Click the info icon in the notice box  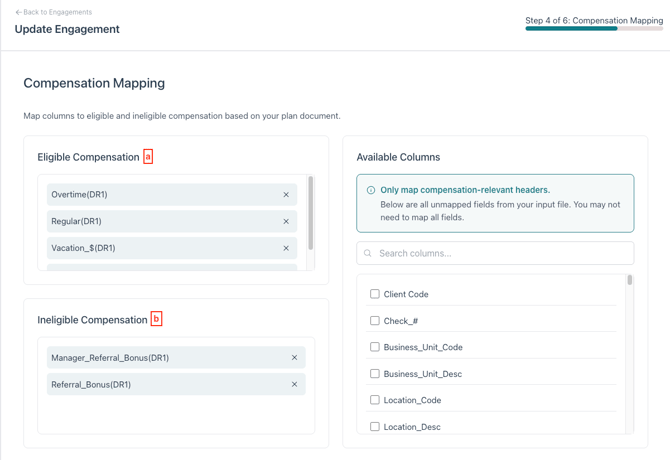point(371,190)
